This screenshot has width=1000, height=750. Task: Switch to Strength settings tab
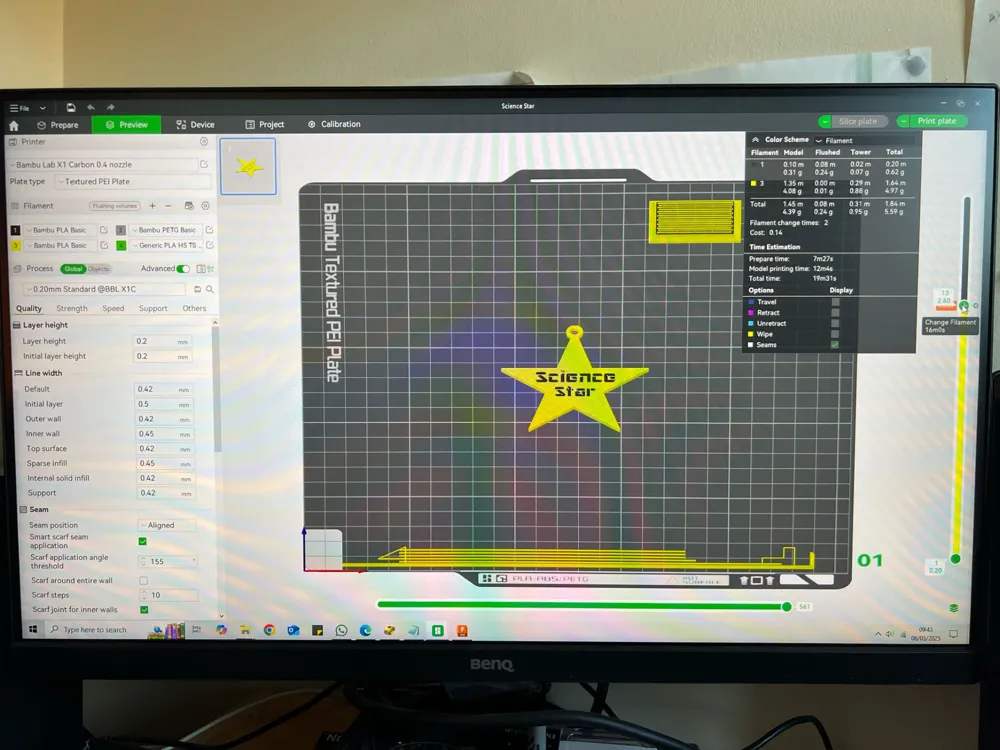tap(71, 309)
